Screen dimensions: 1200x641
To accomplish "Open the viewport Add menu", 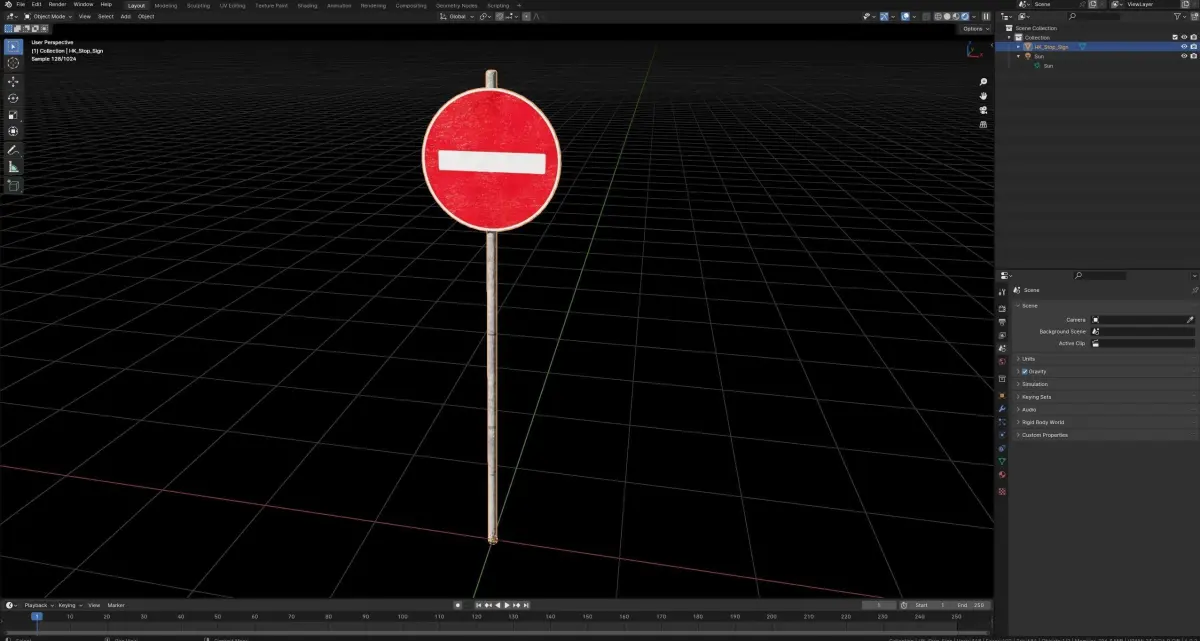I will point(125,16).
